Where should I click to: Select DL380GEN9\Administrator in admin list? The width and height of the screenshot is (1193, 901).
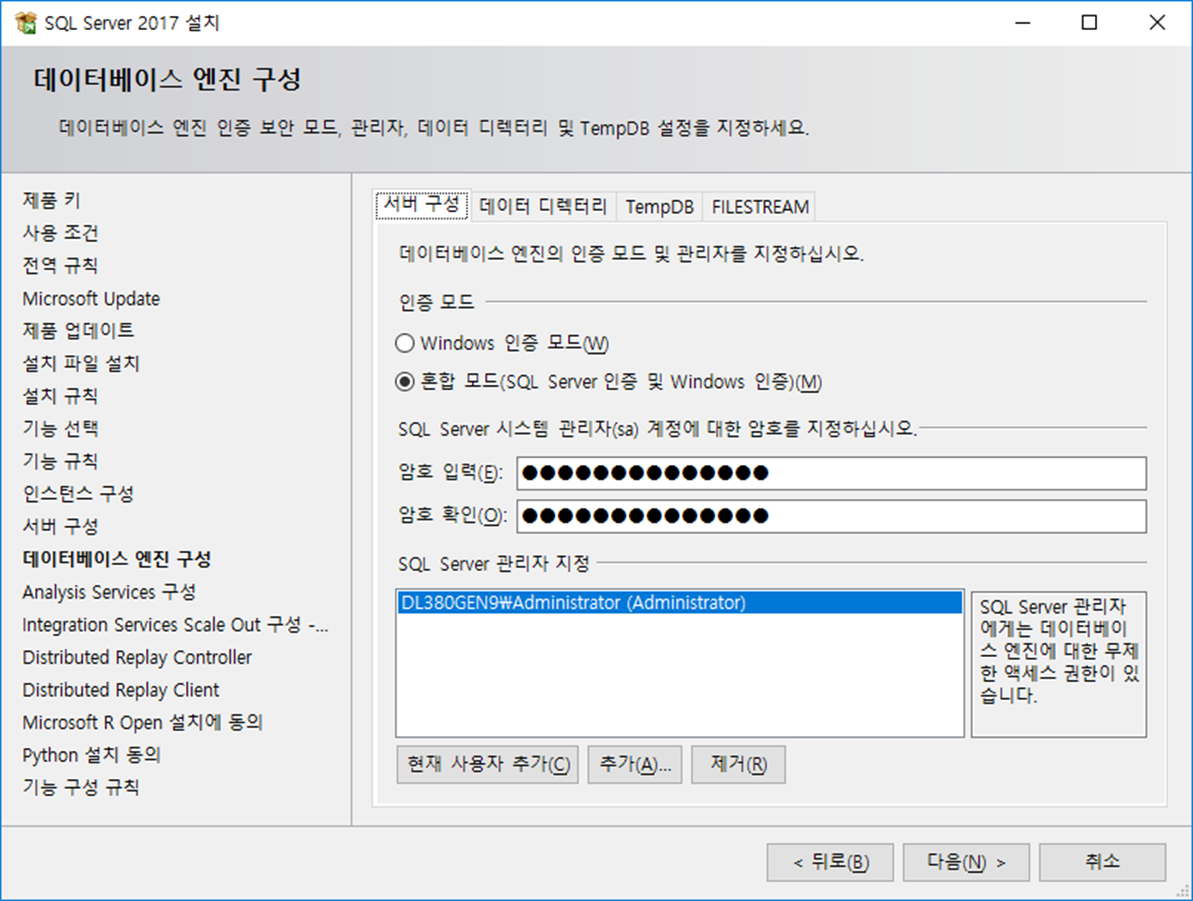(x=679, y=603)
